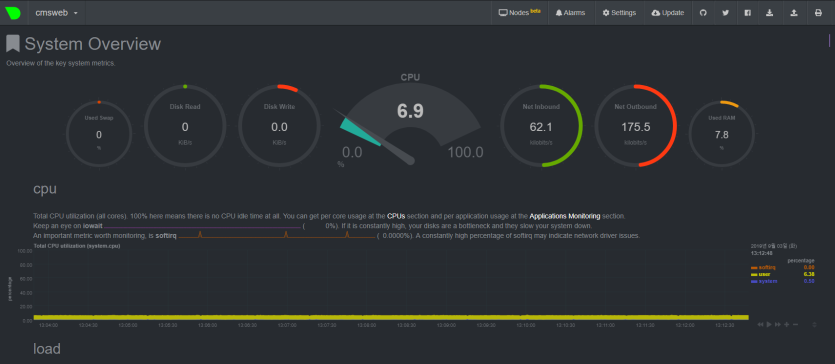Click the Disk Read gauge

coord(185,125)
